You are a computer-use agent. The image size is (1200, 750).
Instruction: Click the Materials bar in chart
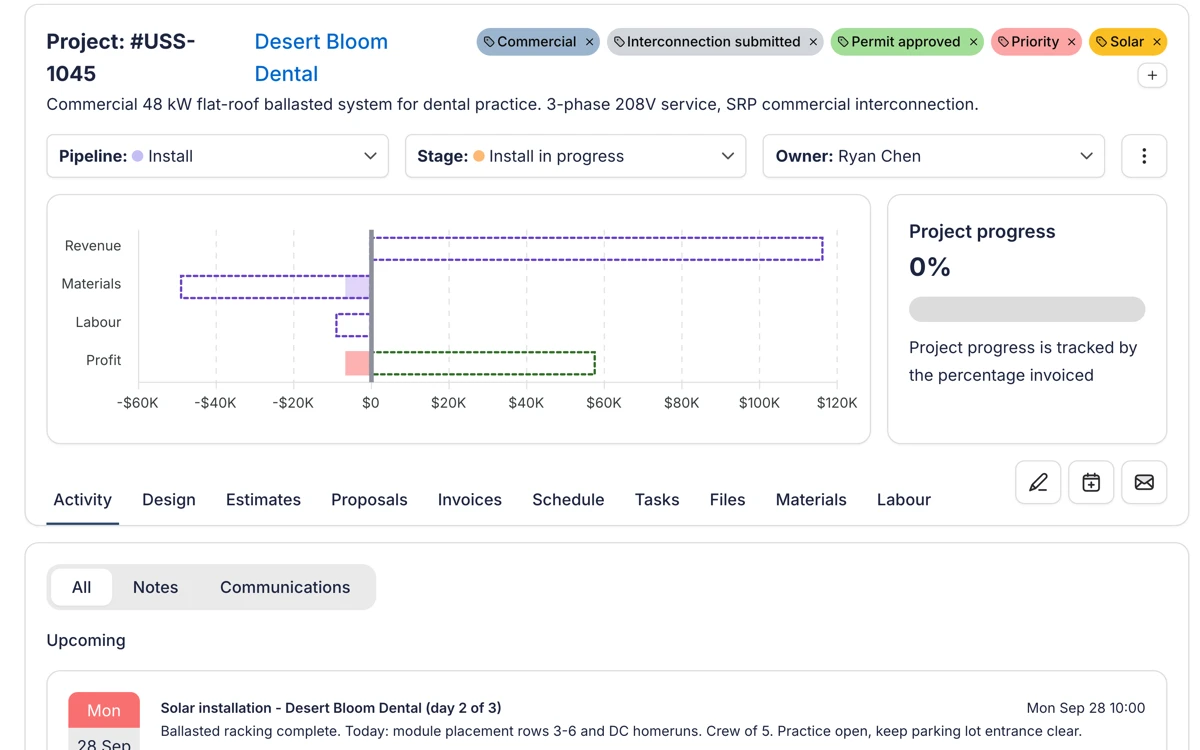(x=275, y=286)
